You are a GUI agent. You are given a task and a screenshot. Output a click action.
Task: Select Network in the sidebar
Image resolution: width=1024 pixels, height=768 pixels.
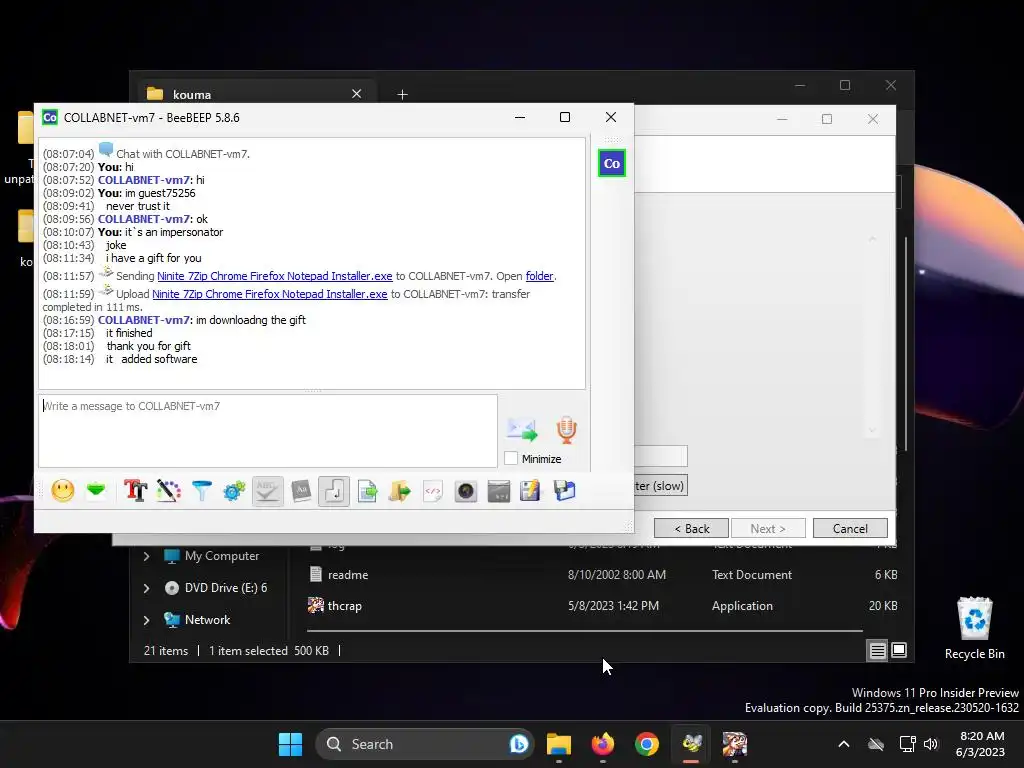207,620
